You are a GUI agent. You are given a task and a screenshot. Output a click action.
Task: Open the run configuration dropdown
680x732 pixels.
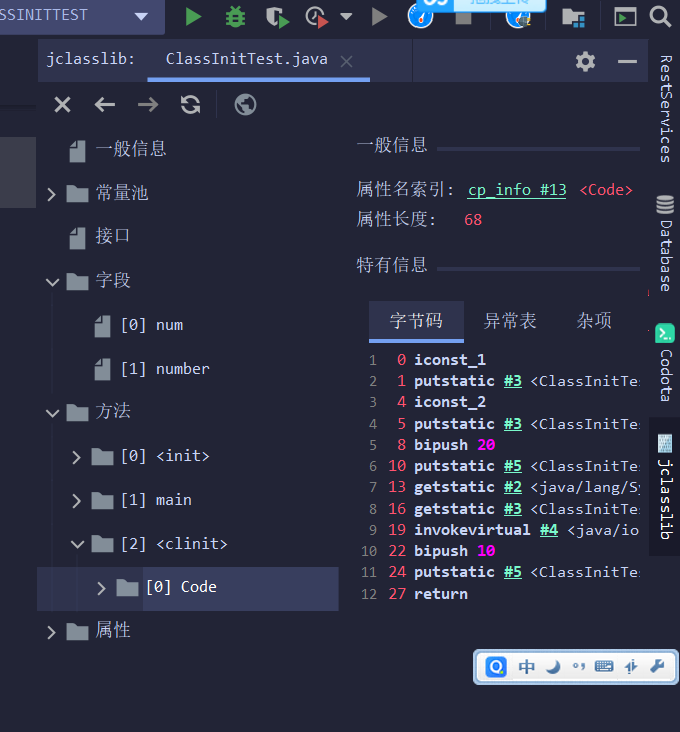point(141,17)
